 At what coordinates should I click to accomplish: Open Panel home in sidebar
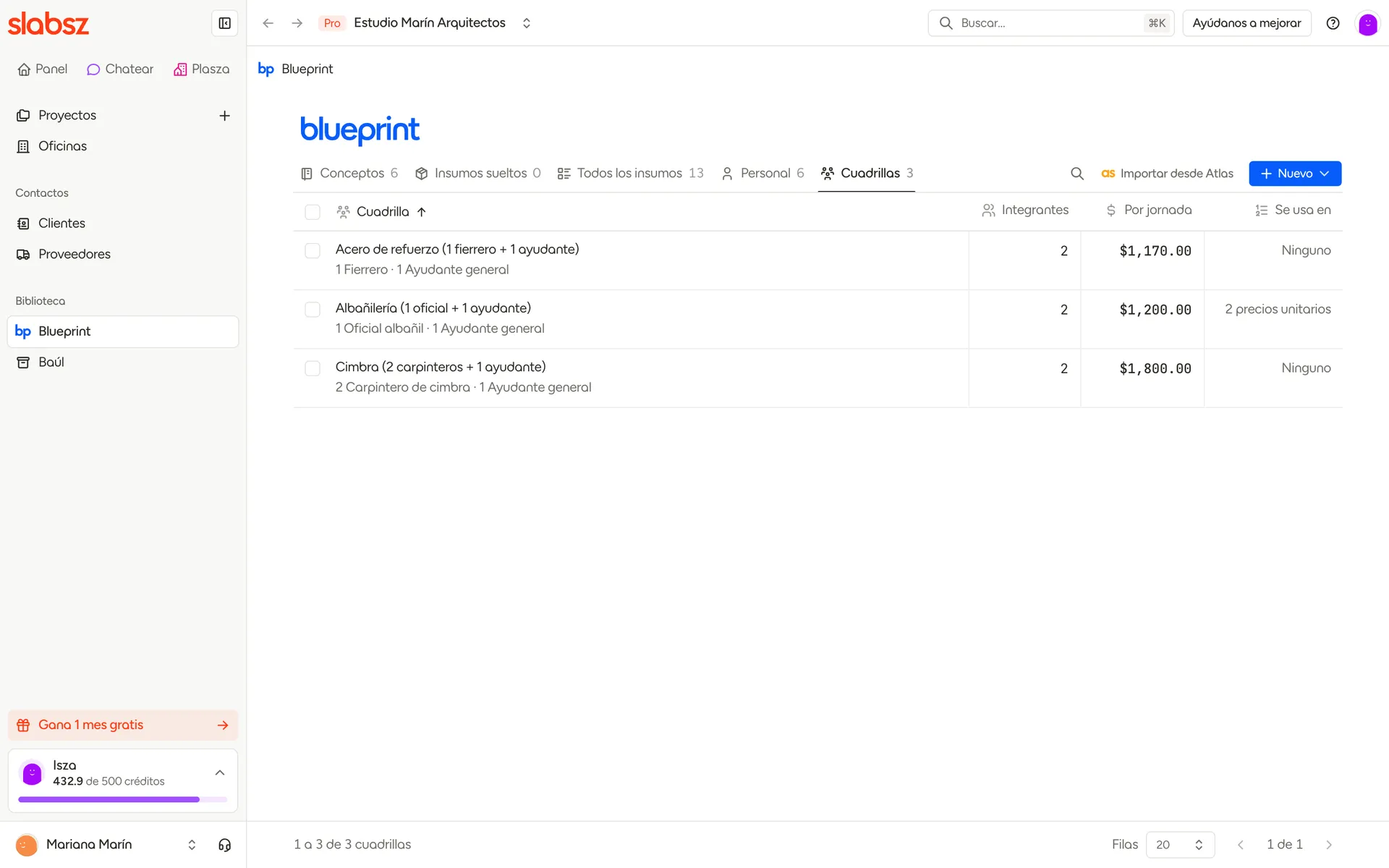coord(42,69)
